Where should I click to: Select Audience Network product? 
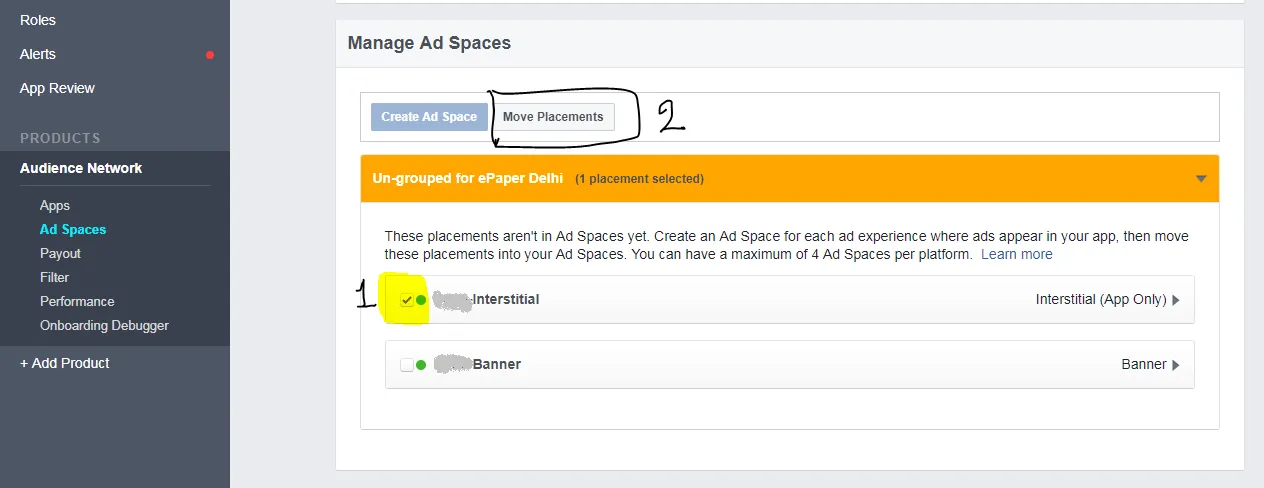click(x=81, y=168)
